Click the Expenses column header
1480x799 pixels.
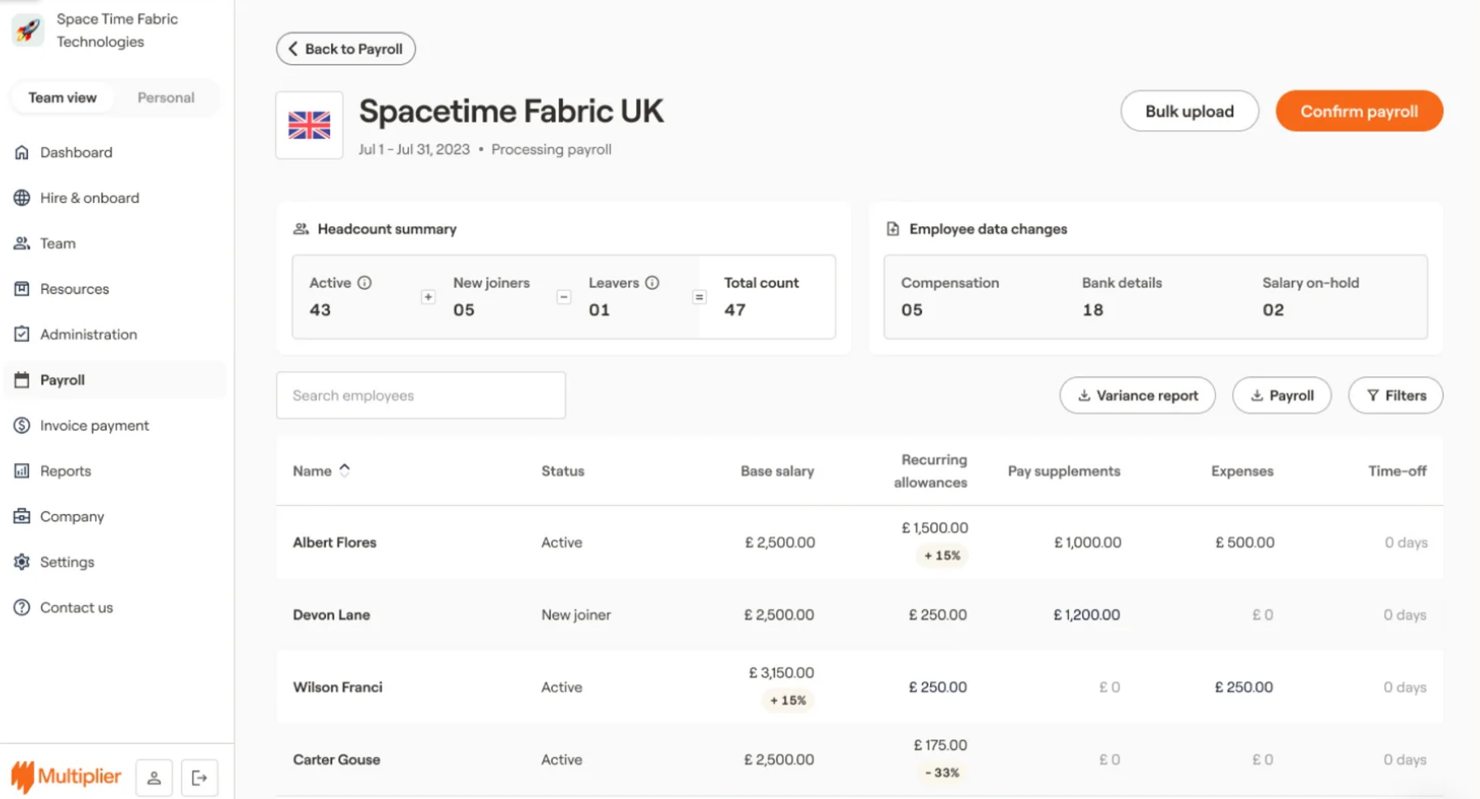(1242, 471)
